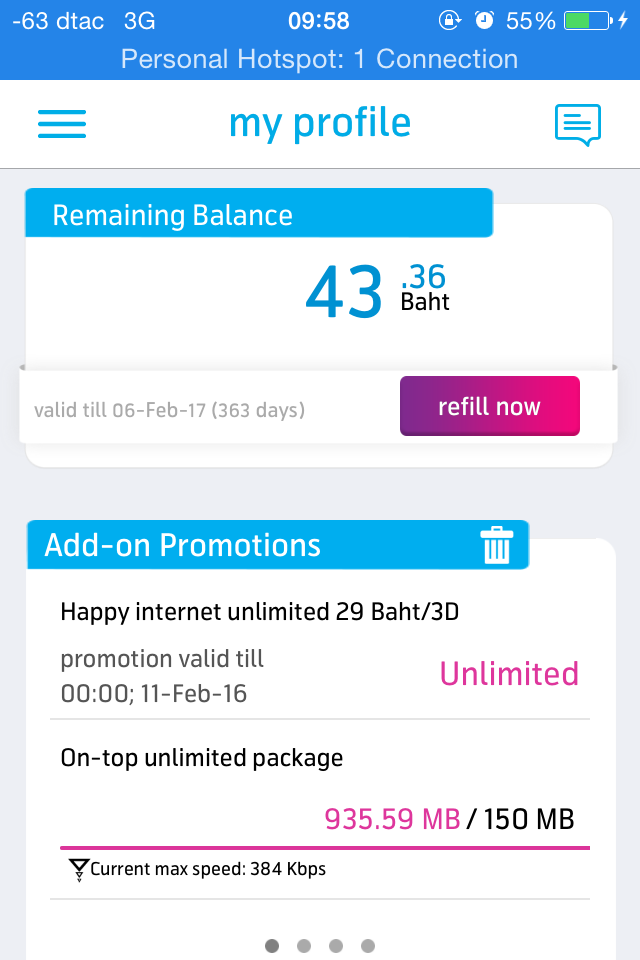Switch to the second page dot
Viewport: 640px width, 960px height.
tap(304, 946)
